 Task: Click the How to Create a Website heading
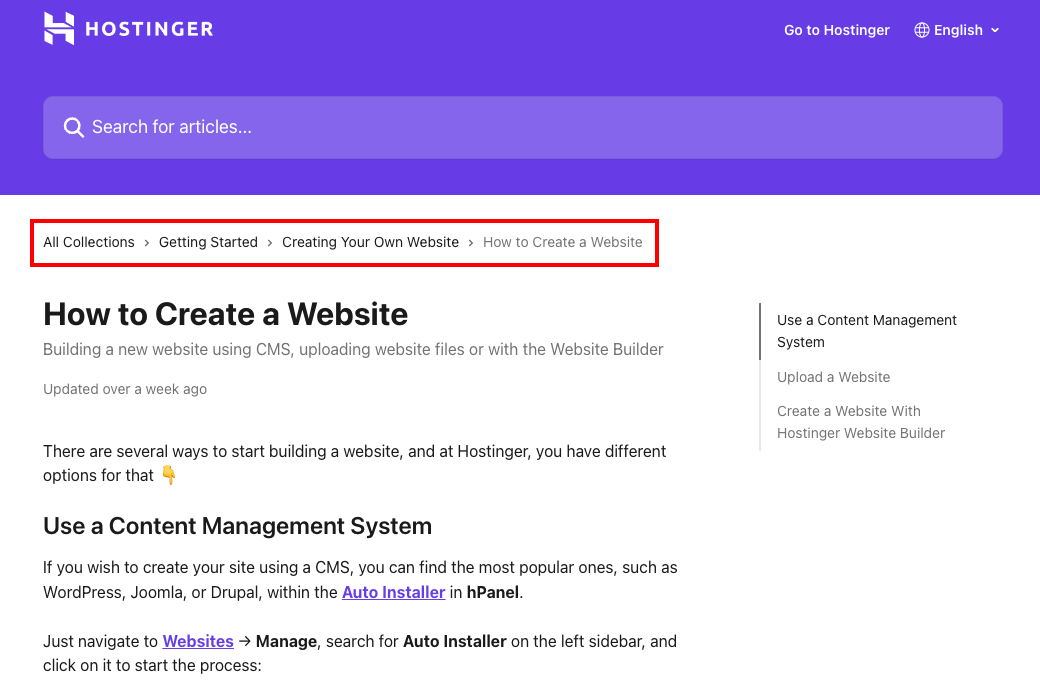pyautogui.click(x=226, y=314)
